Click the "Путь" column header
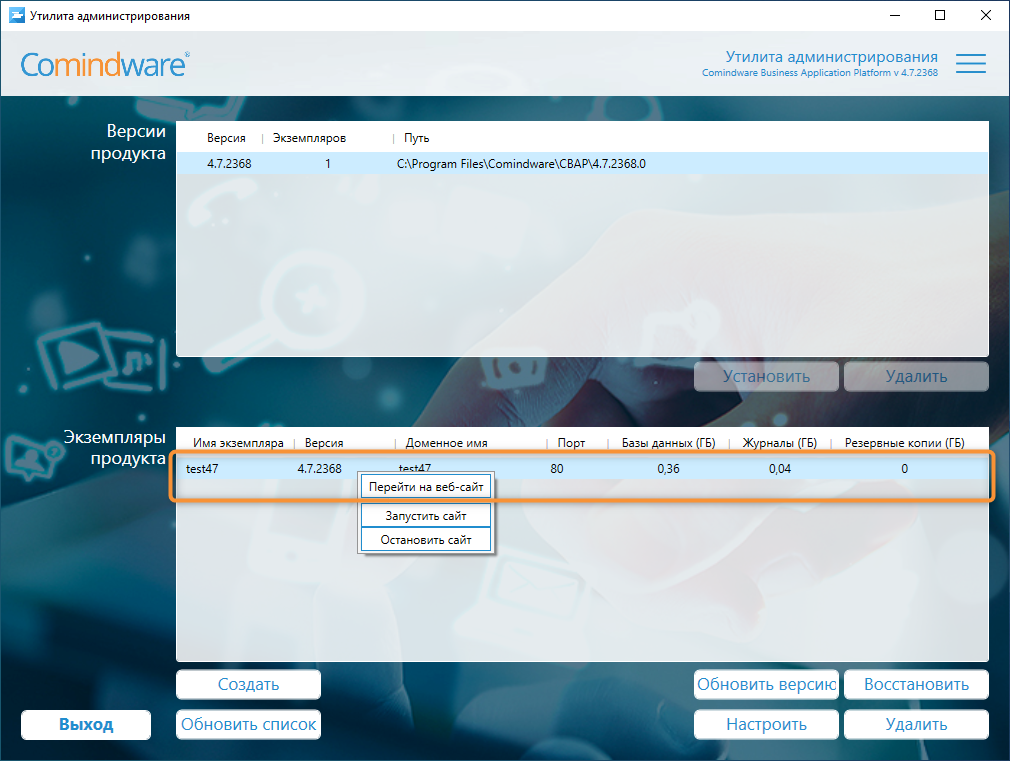 pyautogui.click(x=416, y=138)
